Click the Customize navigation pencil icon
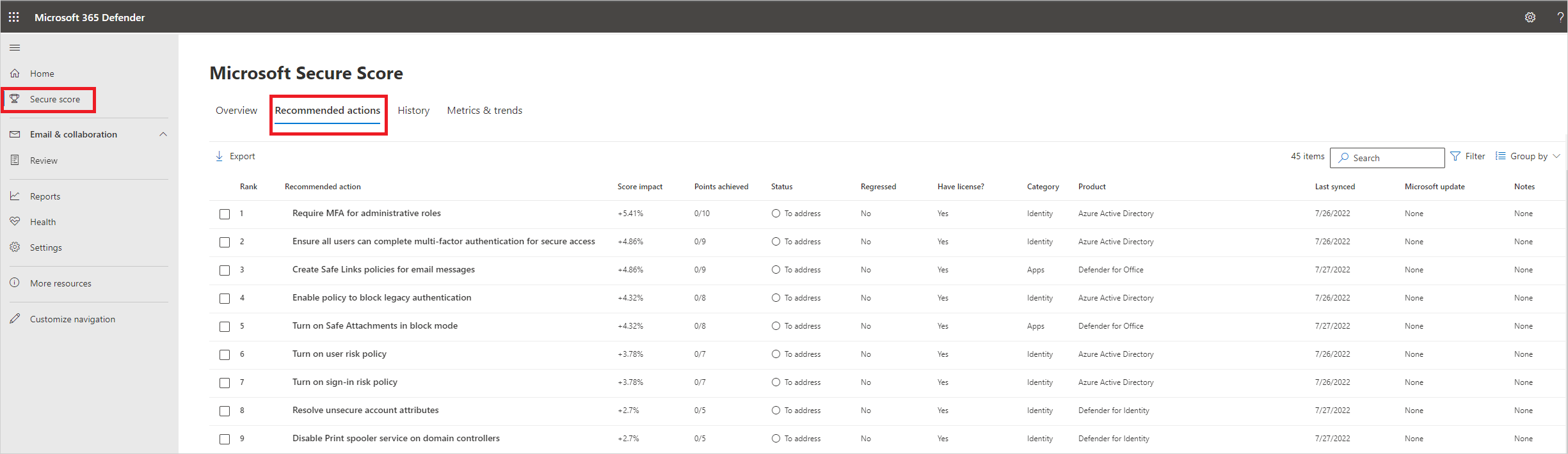This screenshot has height=454, width=1568. [15, 319]
